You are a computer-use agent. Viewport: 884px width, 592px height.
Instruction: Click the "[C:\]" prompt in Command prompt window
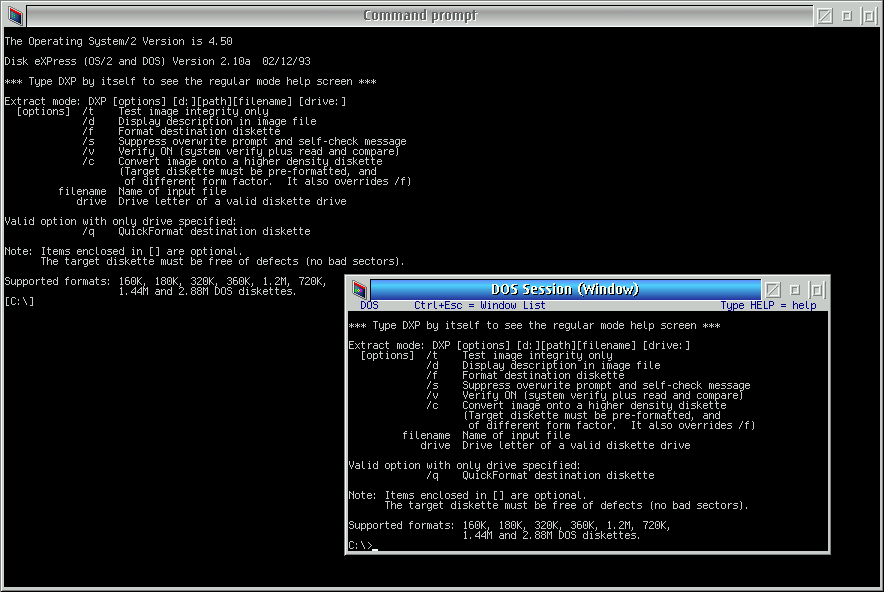(19, 301)
